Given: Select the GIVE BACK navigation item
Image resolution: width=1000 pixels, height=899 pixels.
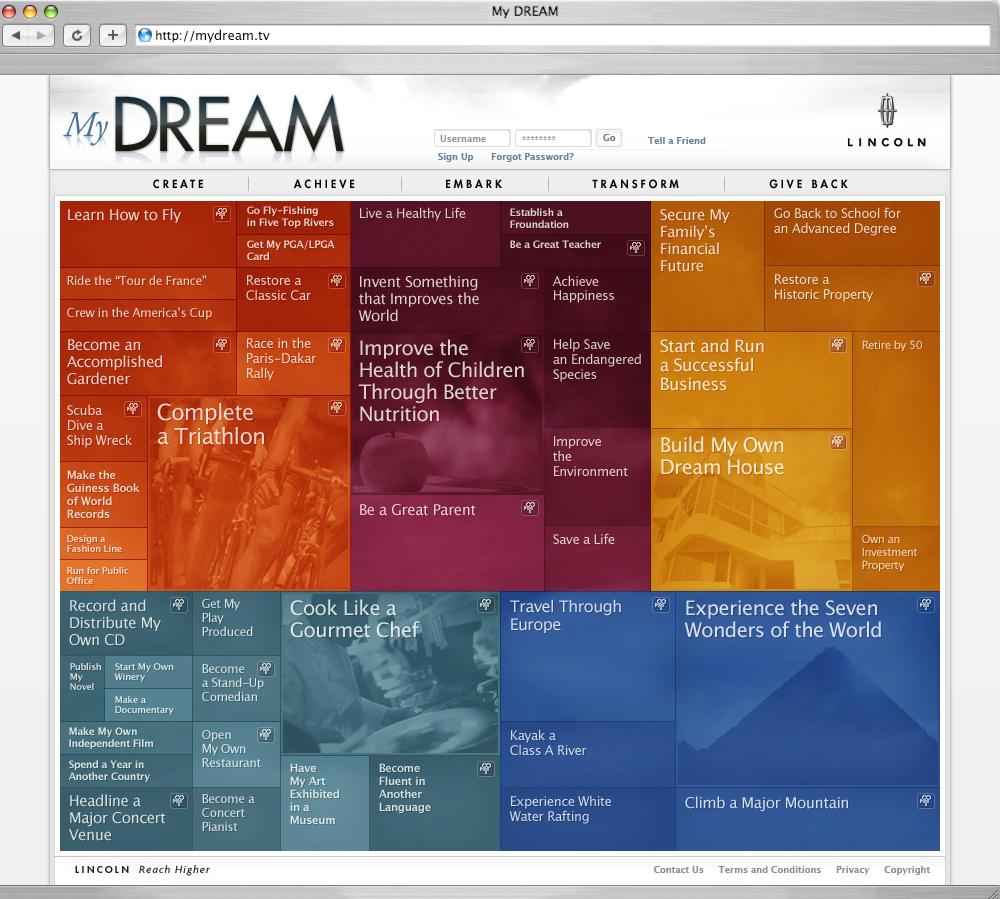Looking at the screenshot, I should tap(809, 184).
